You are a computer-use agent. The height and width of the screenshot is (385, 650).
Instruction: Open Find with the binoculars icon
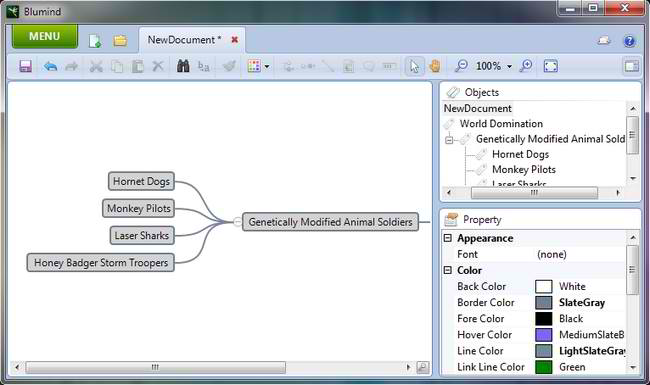pyautogui.click(x=183, y=66)
